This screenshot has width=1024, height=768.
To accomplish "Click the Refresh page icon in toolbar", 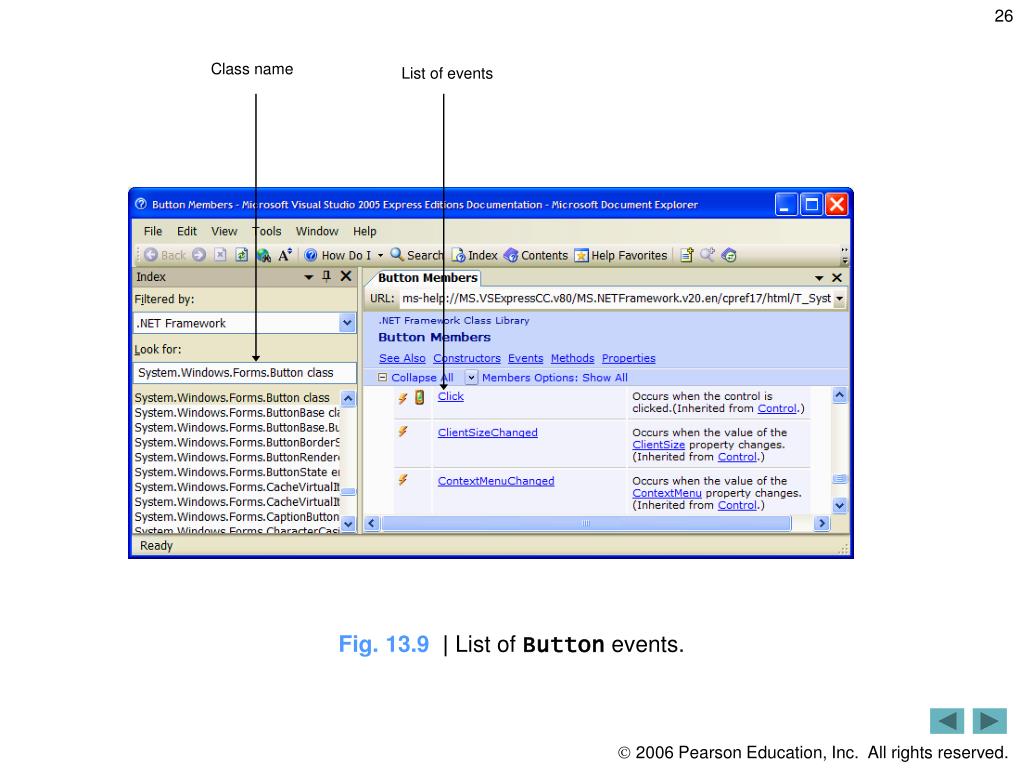I will tap(242, 255).
